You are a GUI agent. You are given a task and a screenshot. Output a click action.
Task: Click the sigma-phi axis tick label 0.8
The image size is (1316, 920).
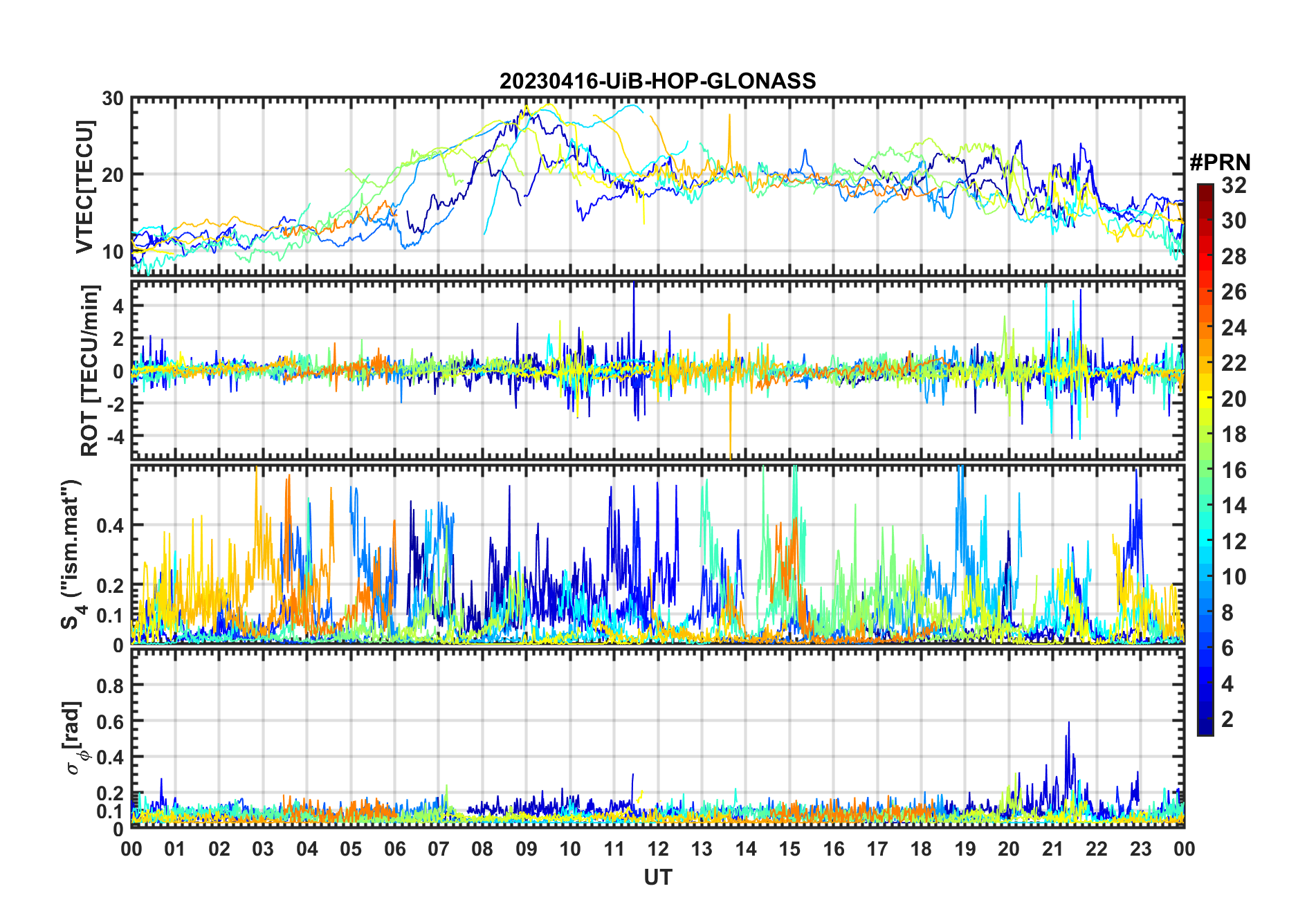(x=110, y=685)
